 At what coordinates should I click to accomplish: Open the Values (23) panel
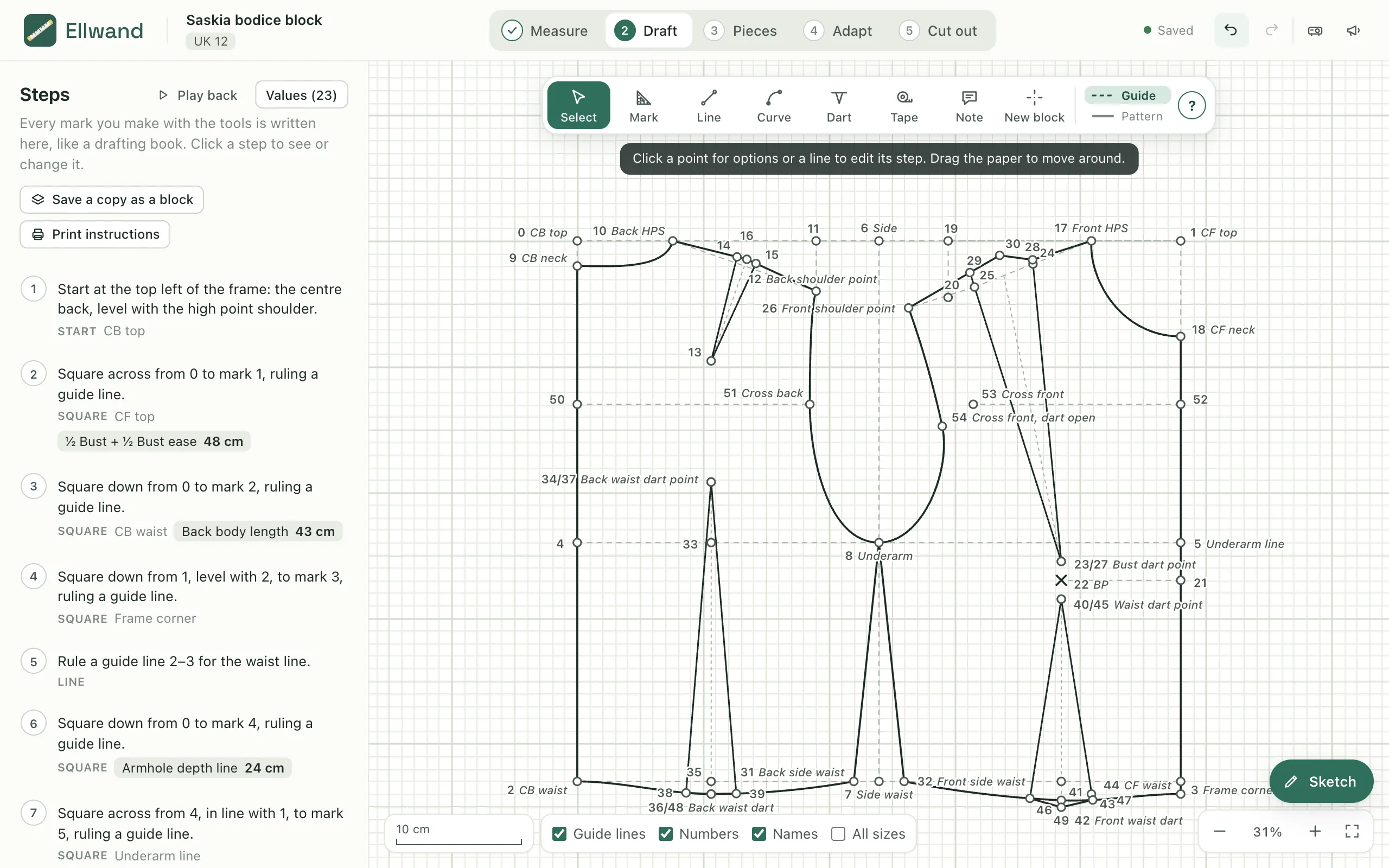pyautogui.click(x=301, y=95)
